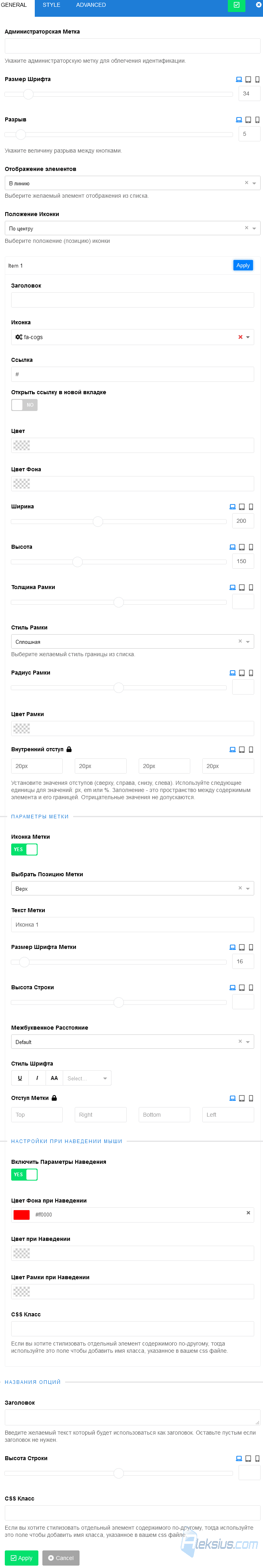The height and width of the screenshot is (1568, 263).
Task: Click the Item 1 header label
Action: [x=15, y=265]
